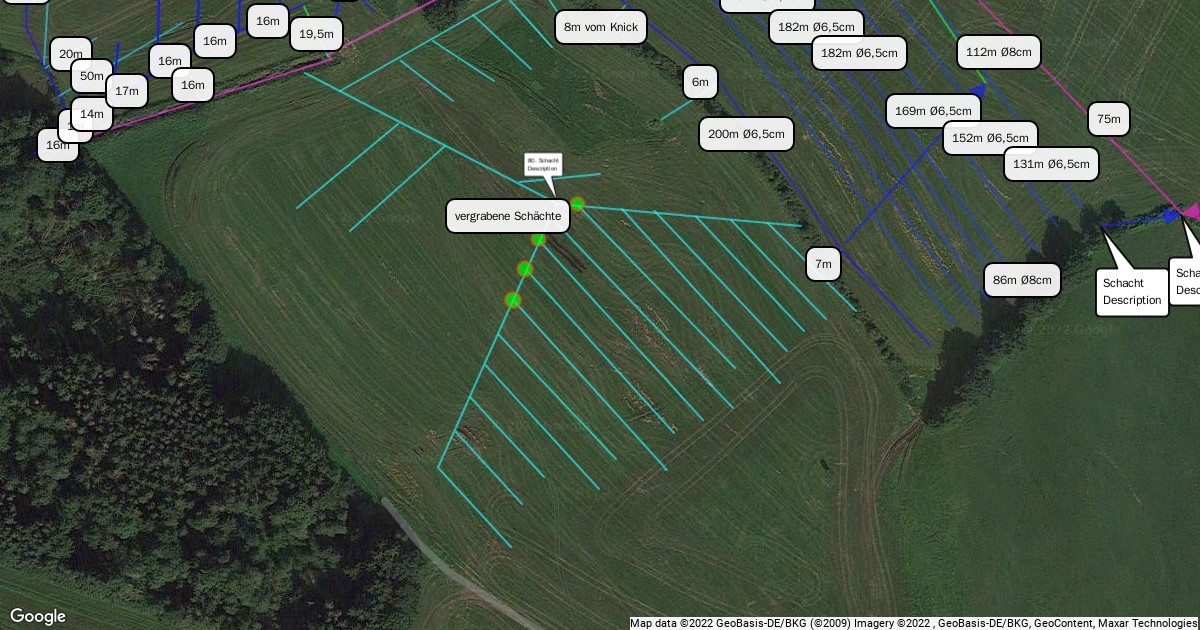Select the 50m label
The height and width of the screenshot is (630, 1200).
click(x=91, y=76)
